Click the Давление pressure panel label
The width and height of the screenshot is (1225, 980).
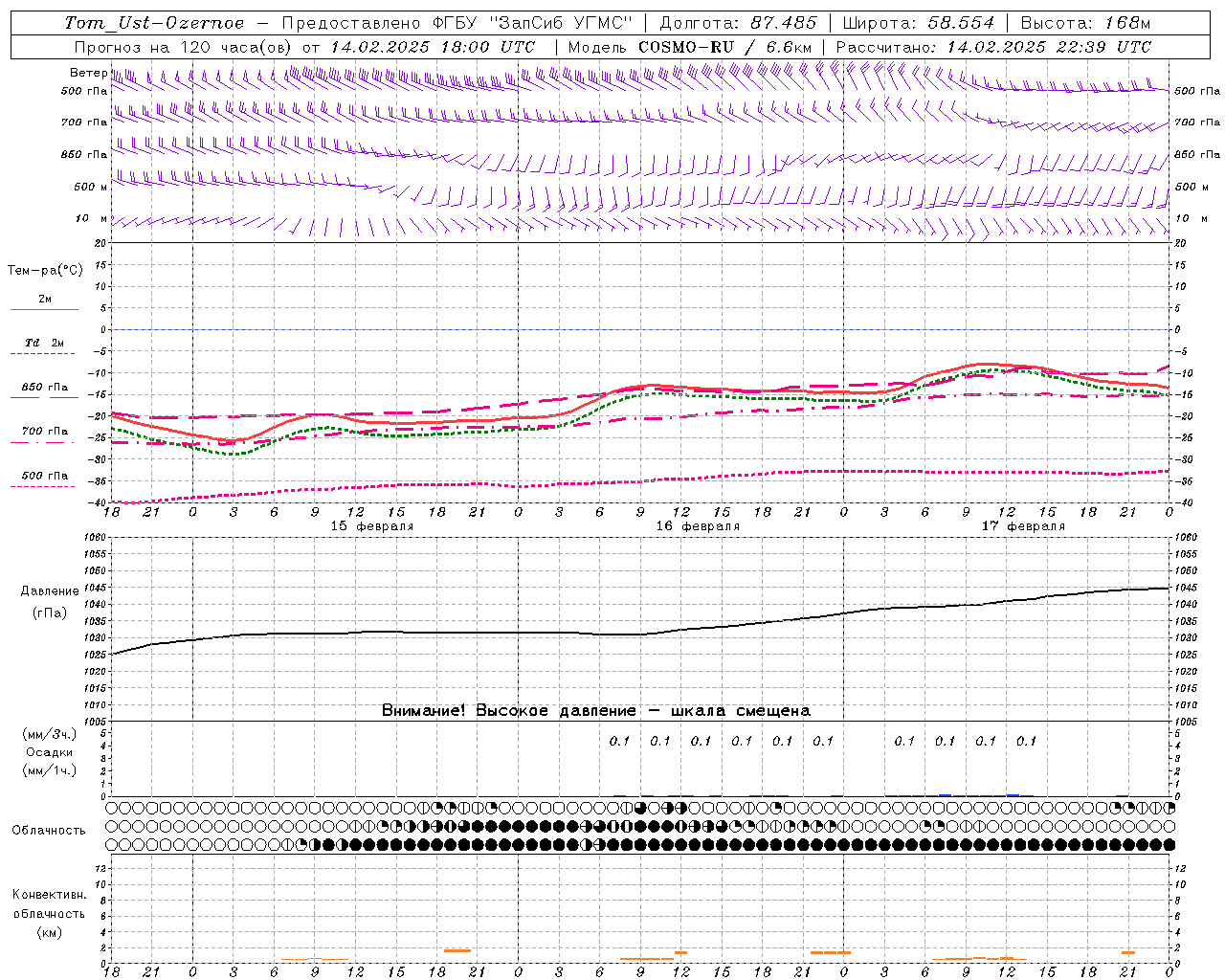click(50, 591)
